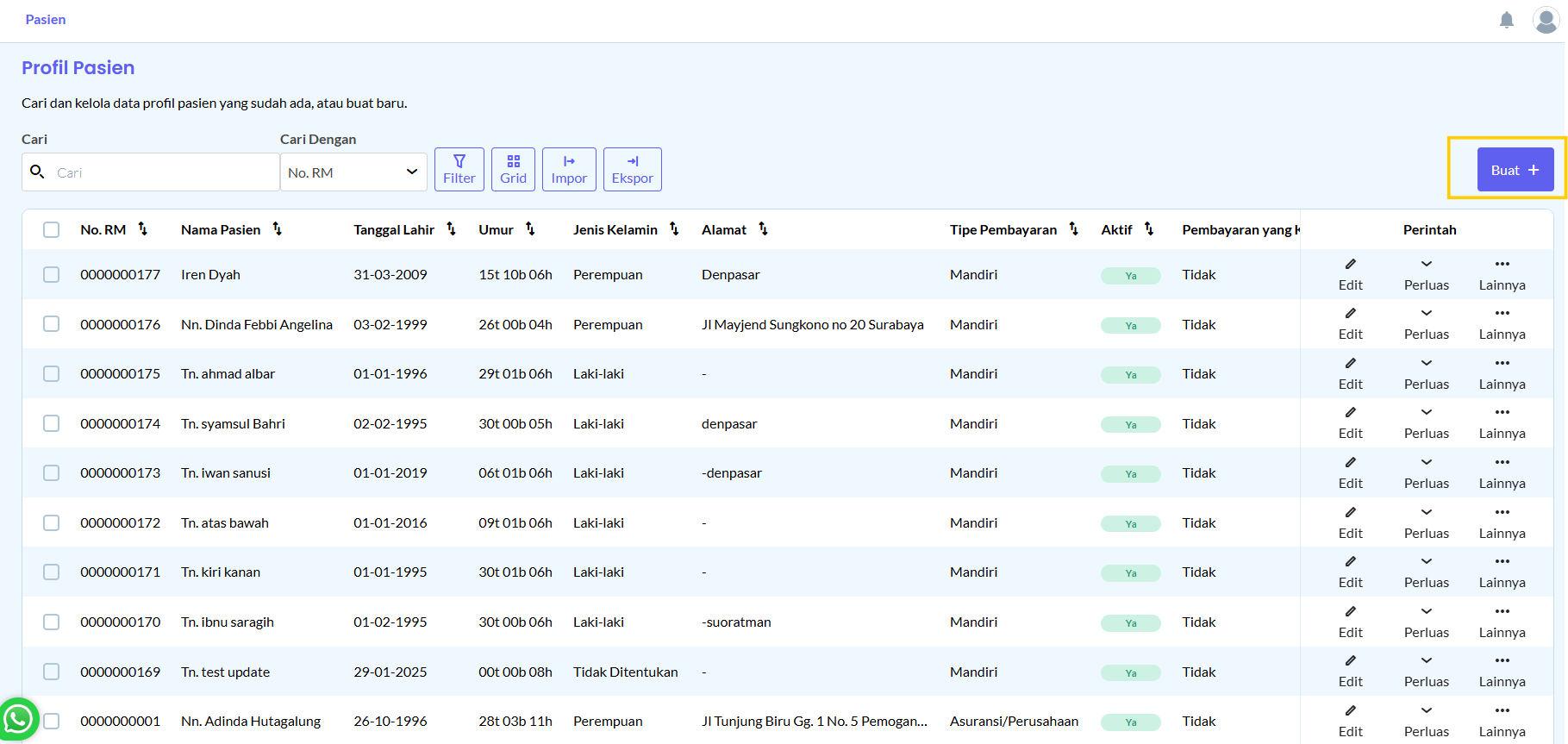Check the row 0000000173 checkbox
The width and height of the screenshot is (1568, 744).
(52, 472)
